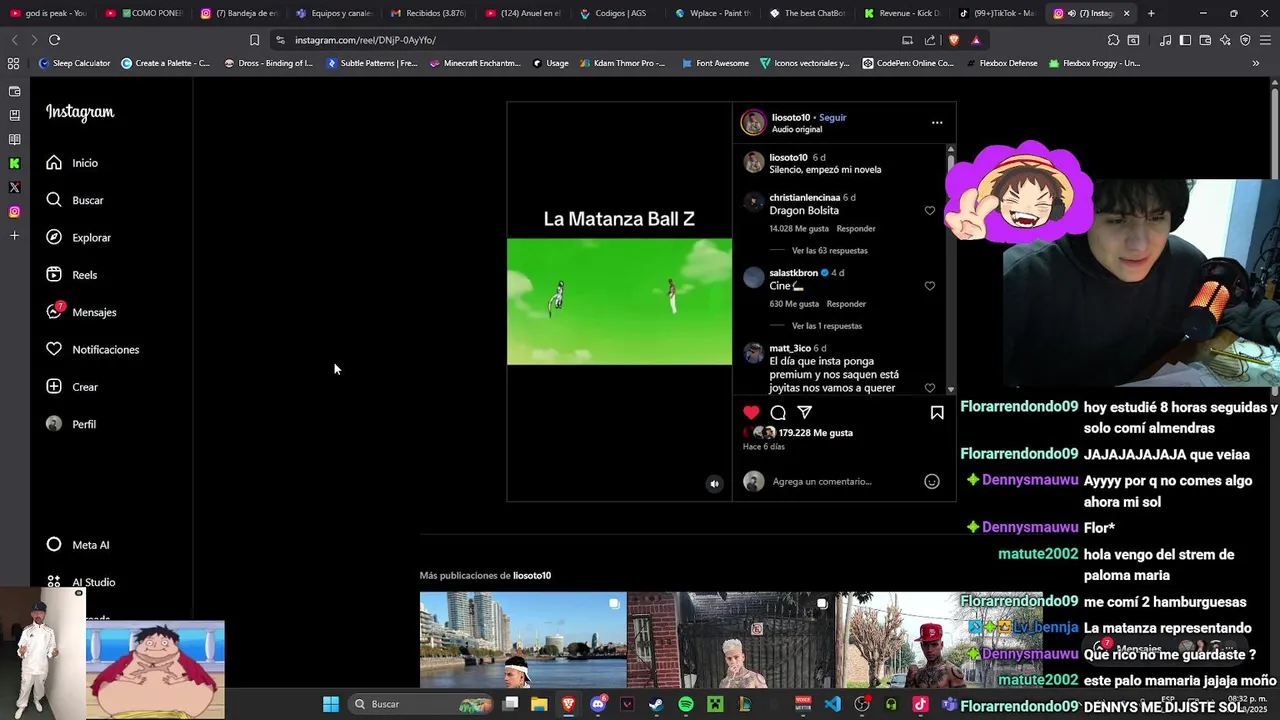Open Buscar search in Instagram sidebar

tap(75, 200)
